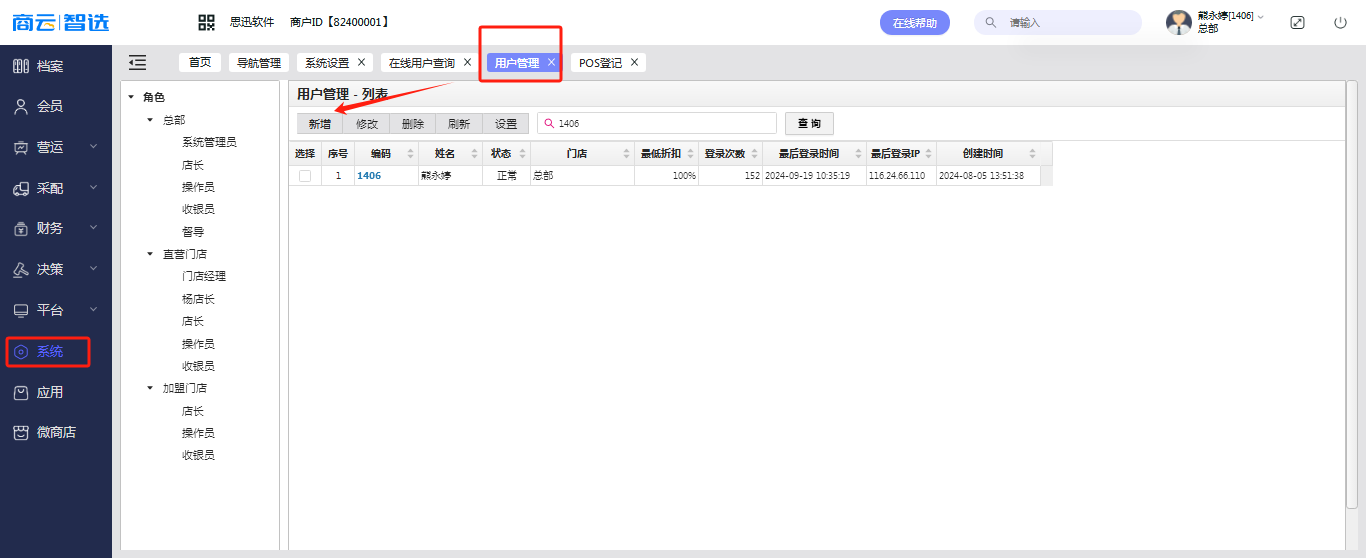Select 杨店长 role in the tree
This screenshot has height=558, width=1366.
(x=198, y=299)
